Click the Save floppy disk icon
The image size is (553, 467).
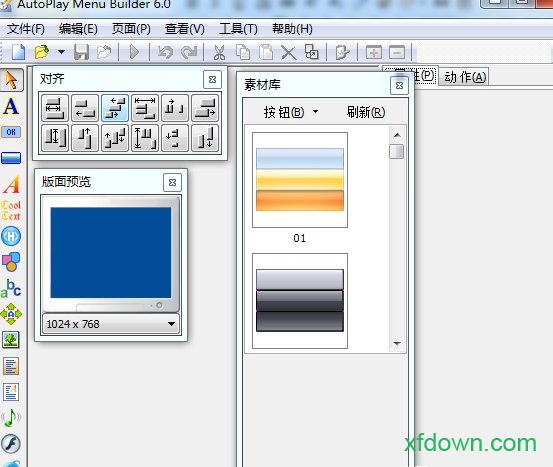[81, 52]
